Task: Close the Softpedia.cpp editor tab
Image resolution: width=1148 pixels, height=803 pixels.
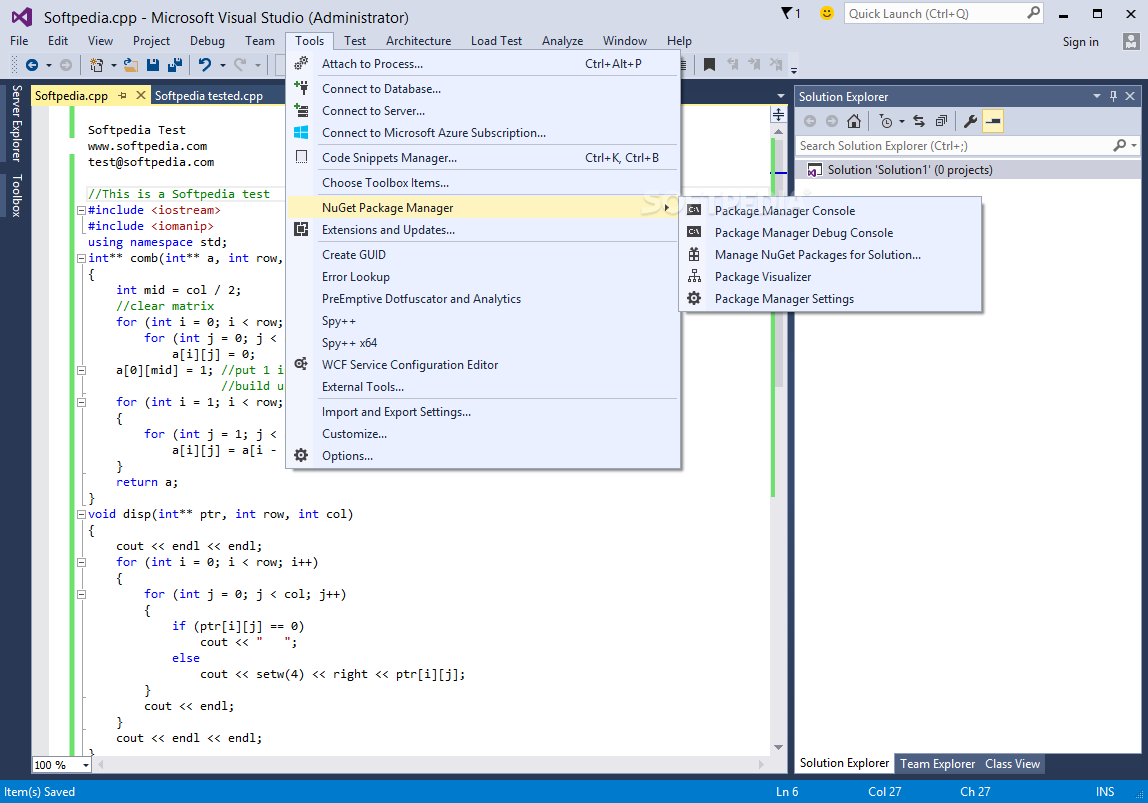Action: point(141,96)
